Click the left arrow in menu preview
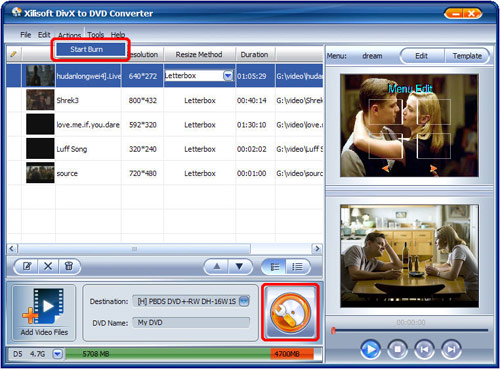The image size is (500, 369). point(385,168)
